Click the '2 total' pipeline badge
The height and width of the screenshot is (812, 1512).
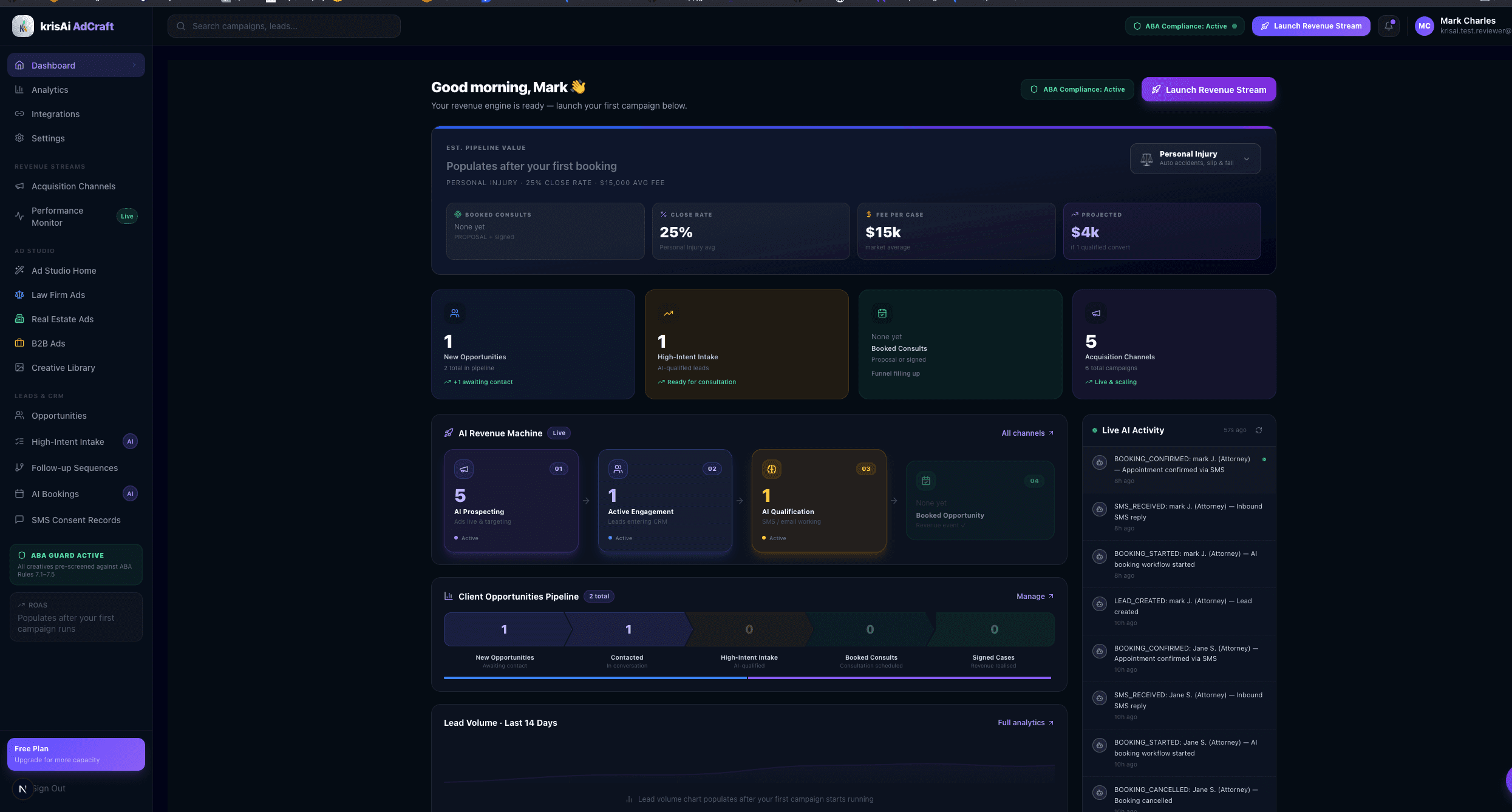tap(599, 597)
